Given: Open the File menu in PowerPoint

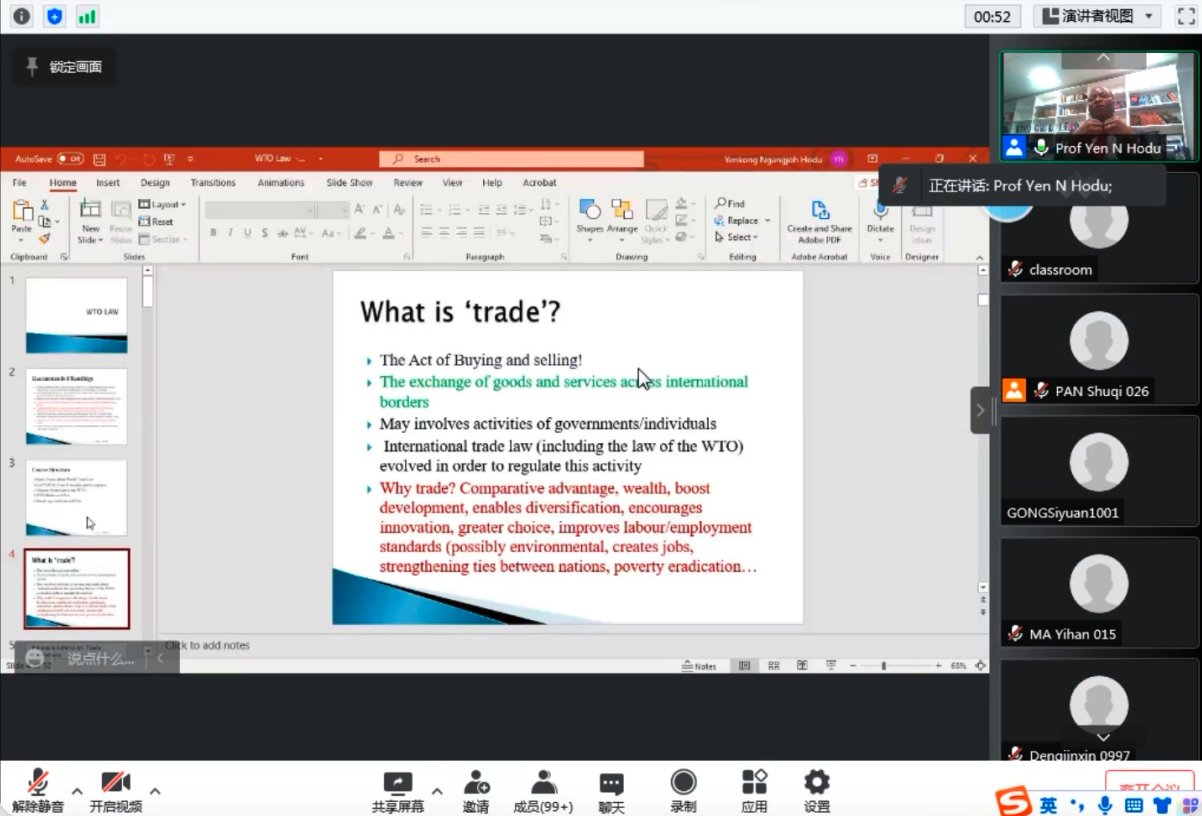Looking at the screenshot, I should tap(19, 183).
